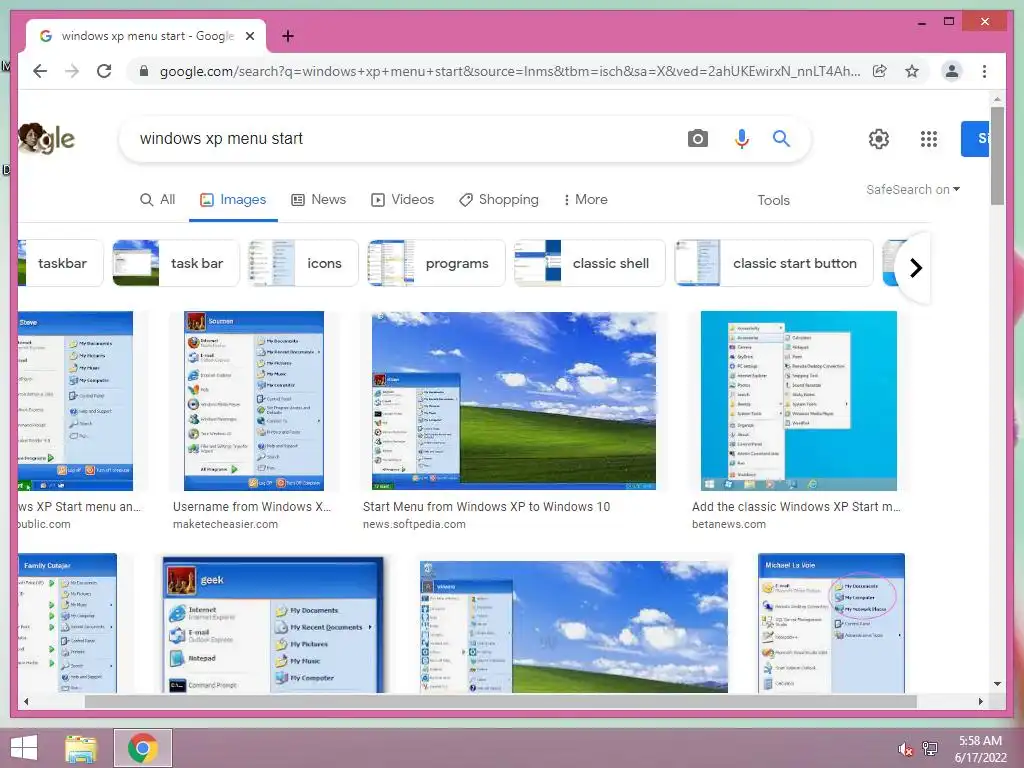This screenshot has height=768, width=1024.
Task: Click the vertical scrollbar thumb
Action: tap(997, 155)
